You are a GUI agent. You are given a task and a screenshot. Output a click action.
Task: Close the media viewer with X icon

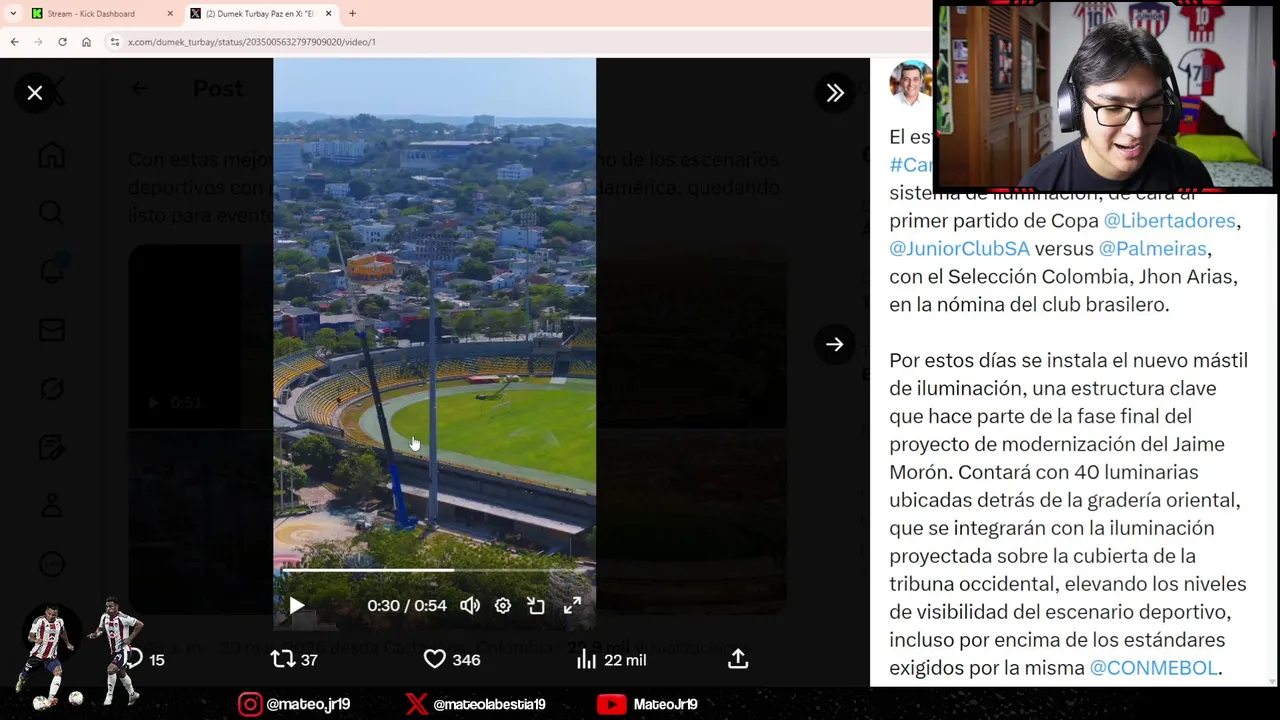click(x=35, y=93)
